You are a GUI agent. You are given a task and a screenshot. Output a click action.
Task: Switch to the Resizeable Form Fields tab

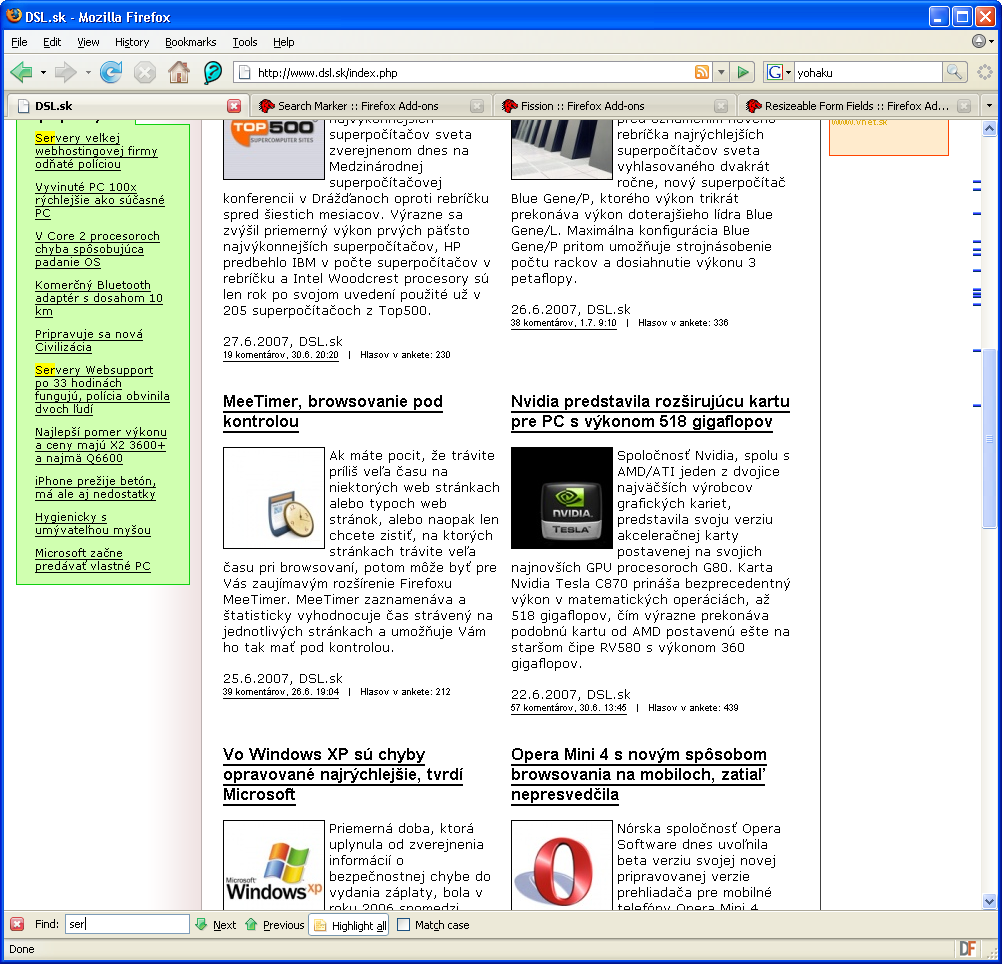pos(856,106)
